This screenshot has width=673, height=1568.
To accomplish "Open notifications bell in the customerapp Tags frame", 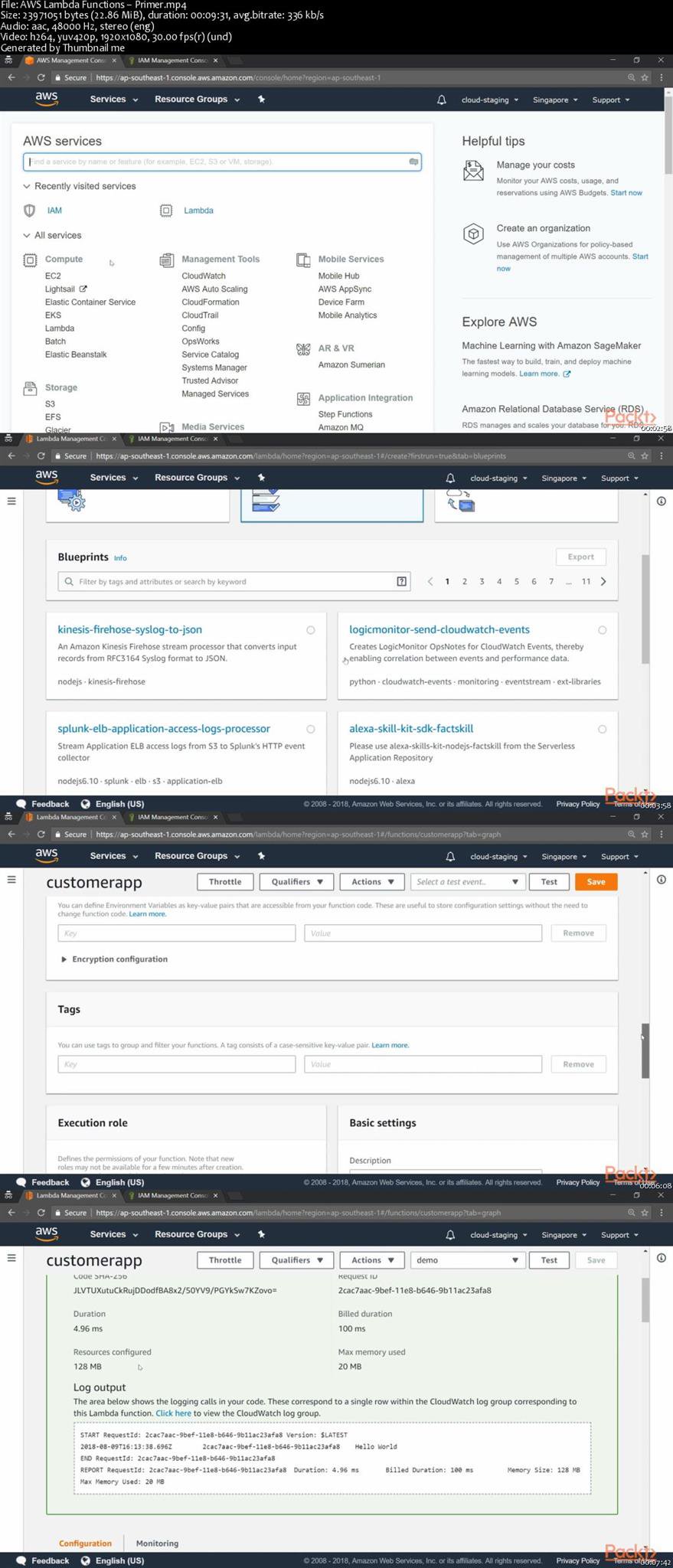I will tap(450, 856).
